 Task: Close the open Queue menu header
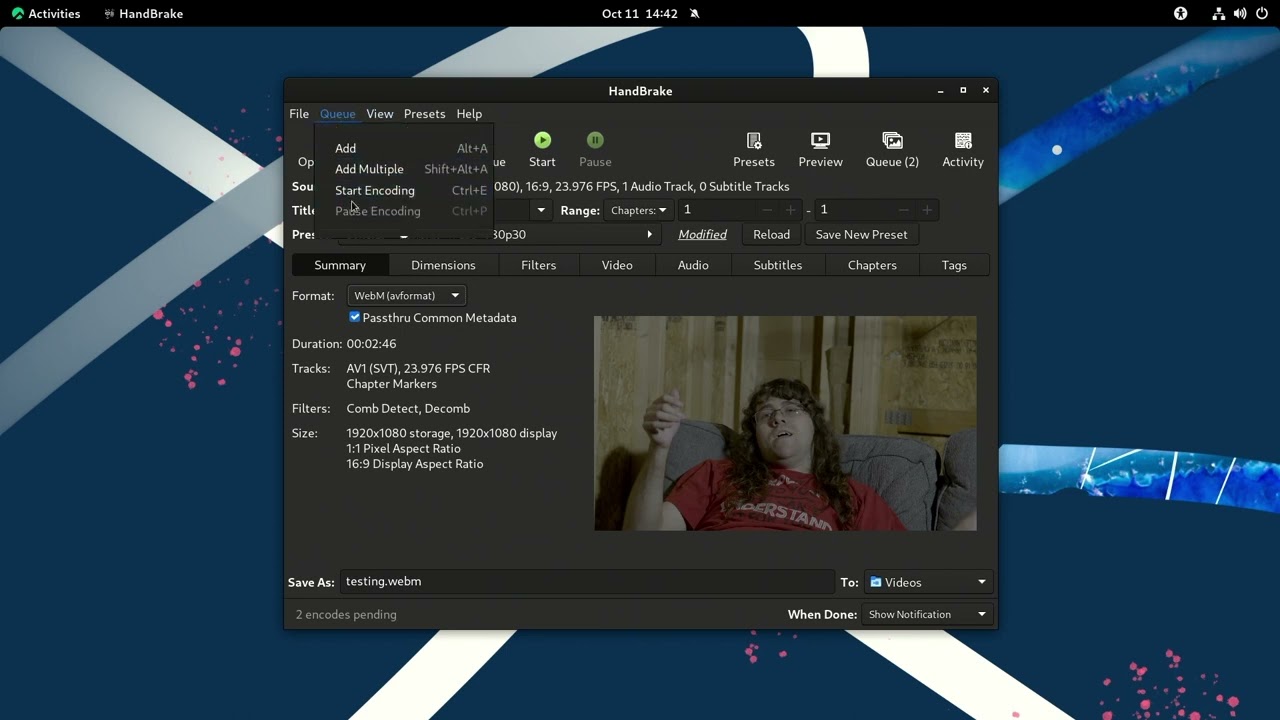338,114
